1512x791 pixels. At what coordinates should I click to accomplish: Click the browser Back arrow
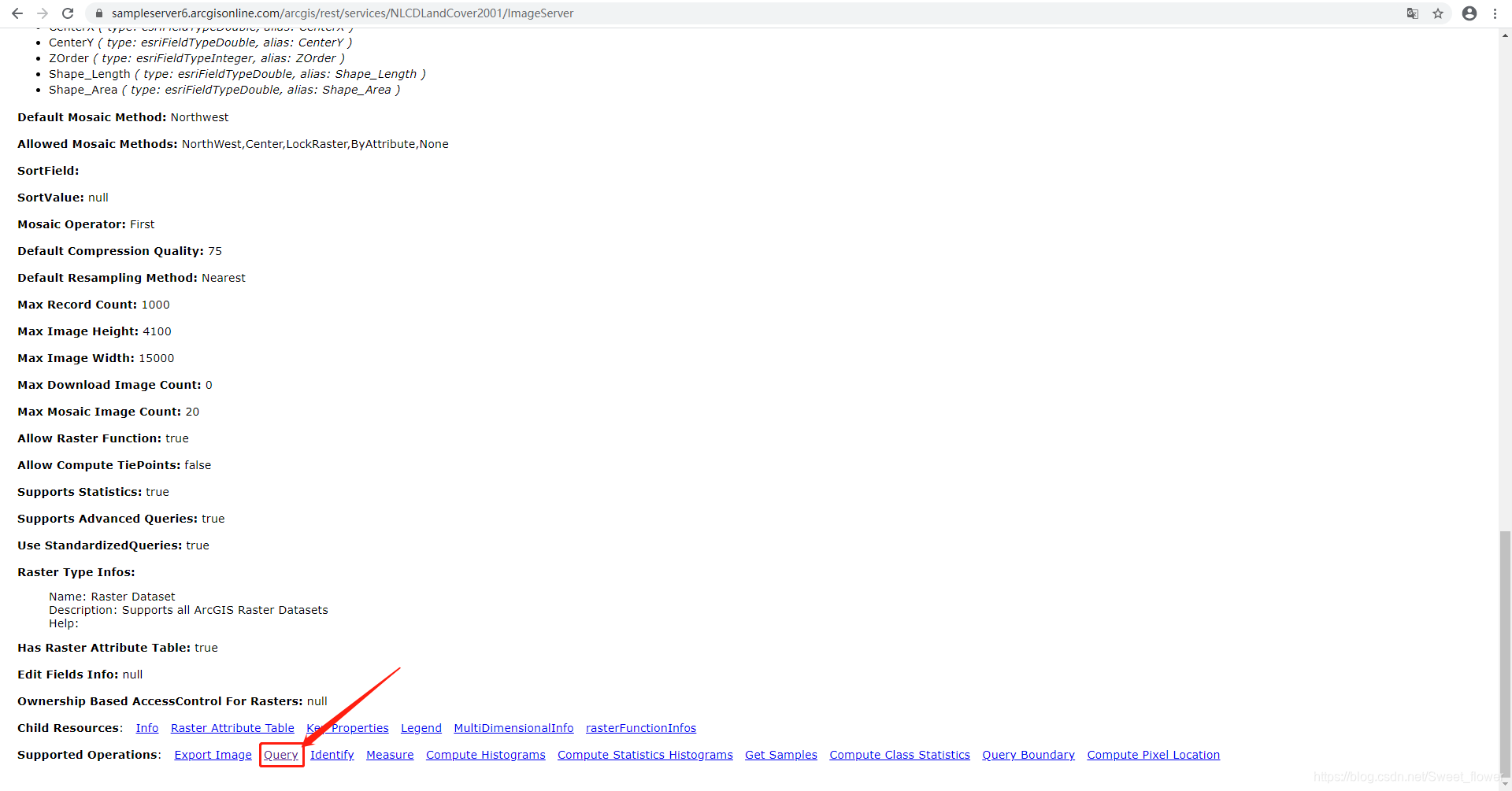(17, 13)
